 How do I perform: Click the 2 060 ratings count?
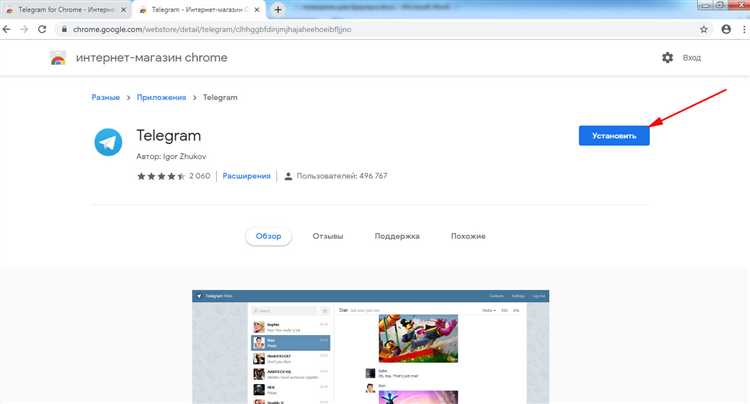click(199, 176)
